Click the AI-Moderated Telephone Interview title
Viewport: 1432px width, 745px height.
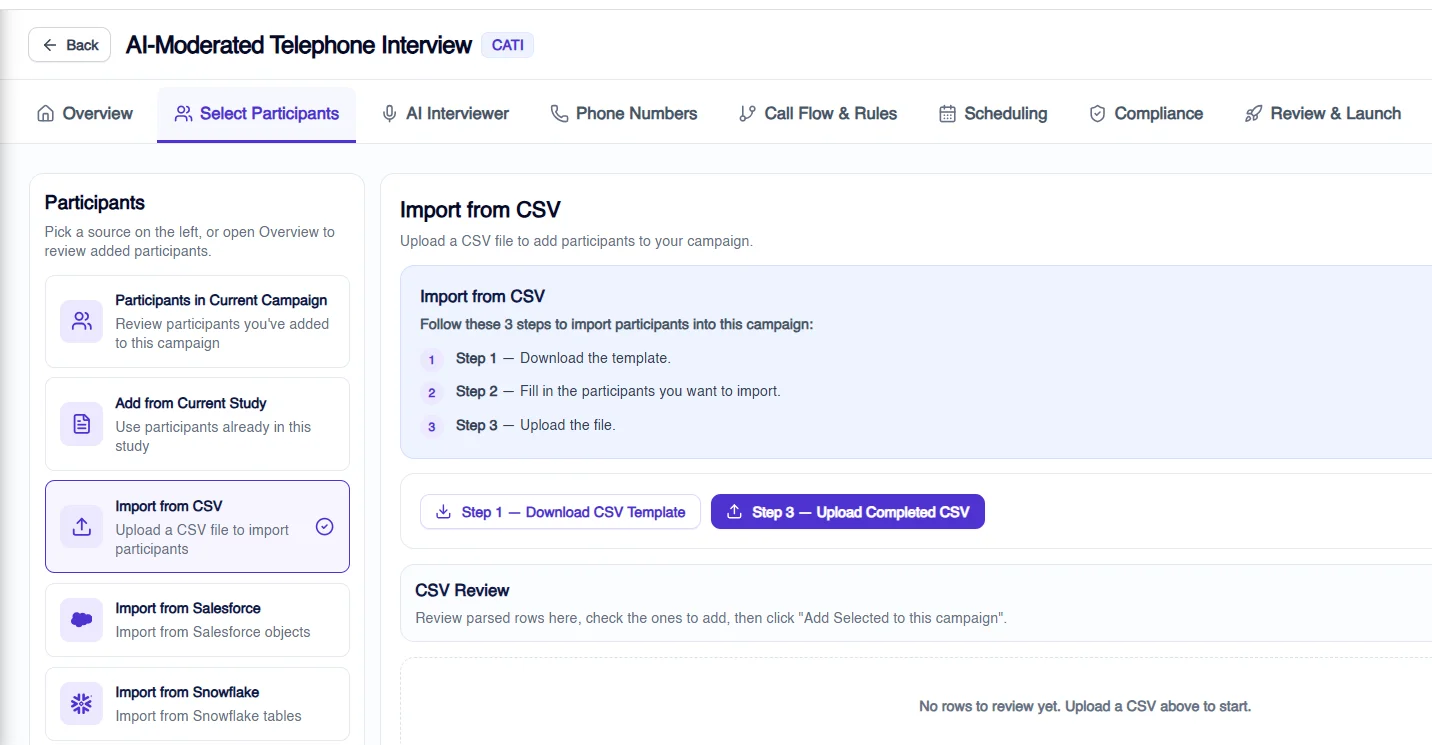[x=299, y=45]
